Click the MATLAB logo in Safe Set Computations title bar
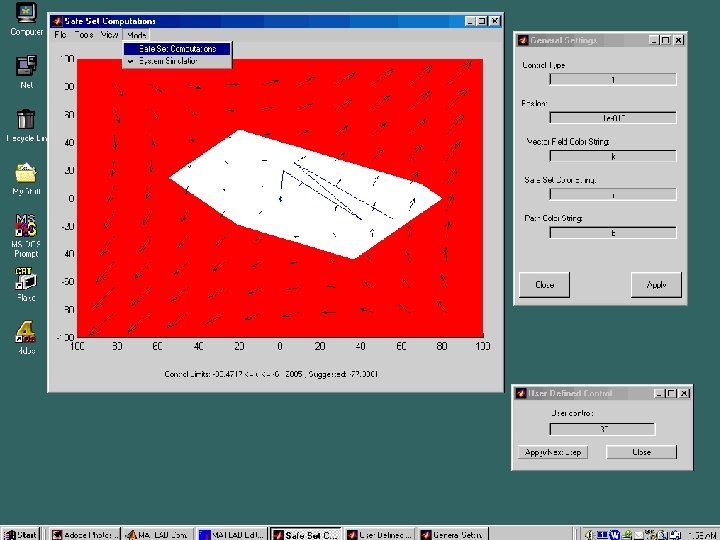Viewport: 720px width, 540px height. [56, 21]
